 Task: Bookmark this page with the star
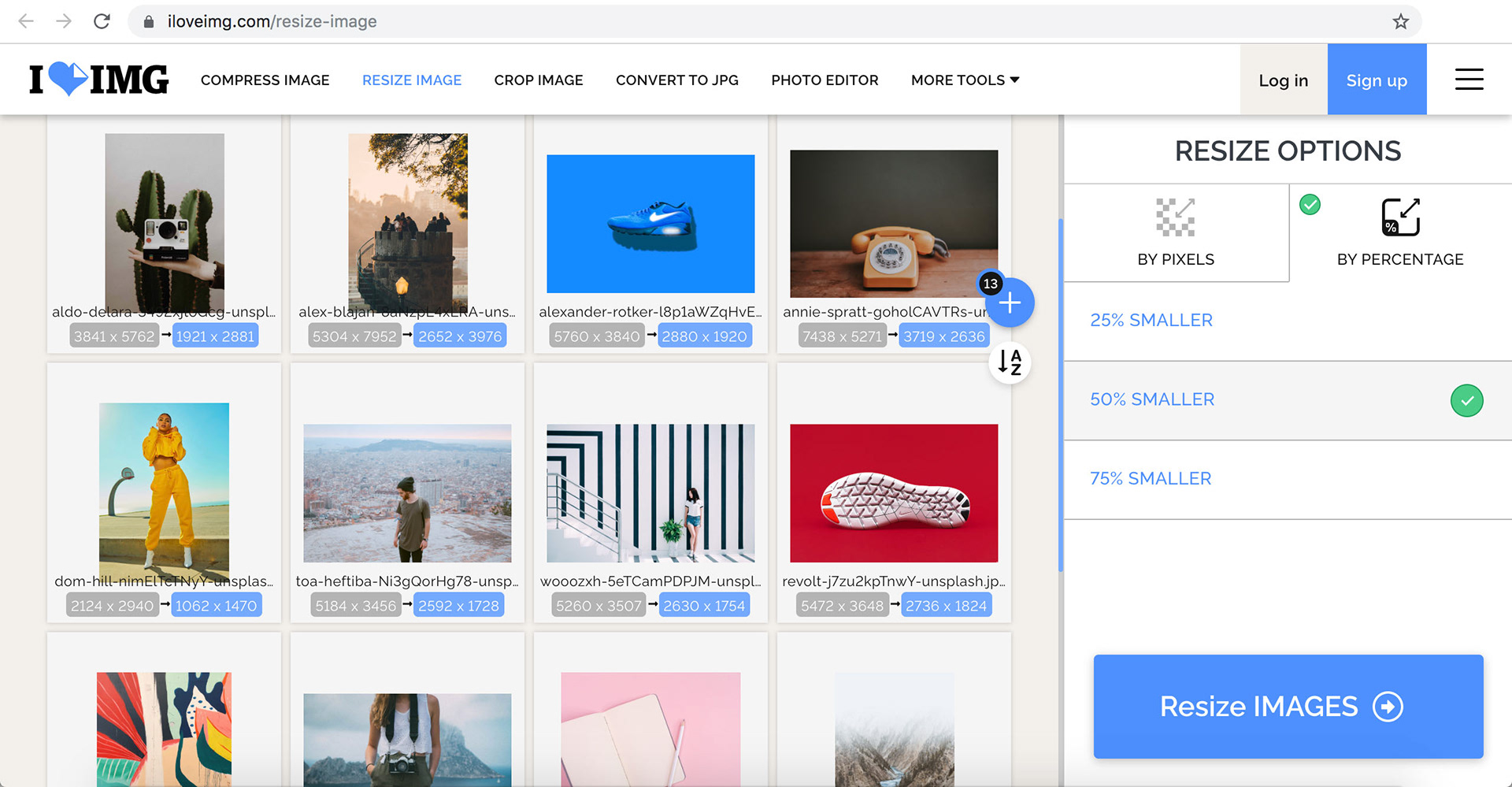point(1400,21)
